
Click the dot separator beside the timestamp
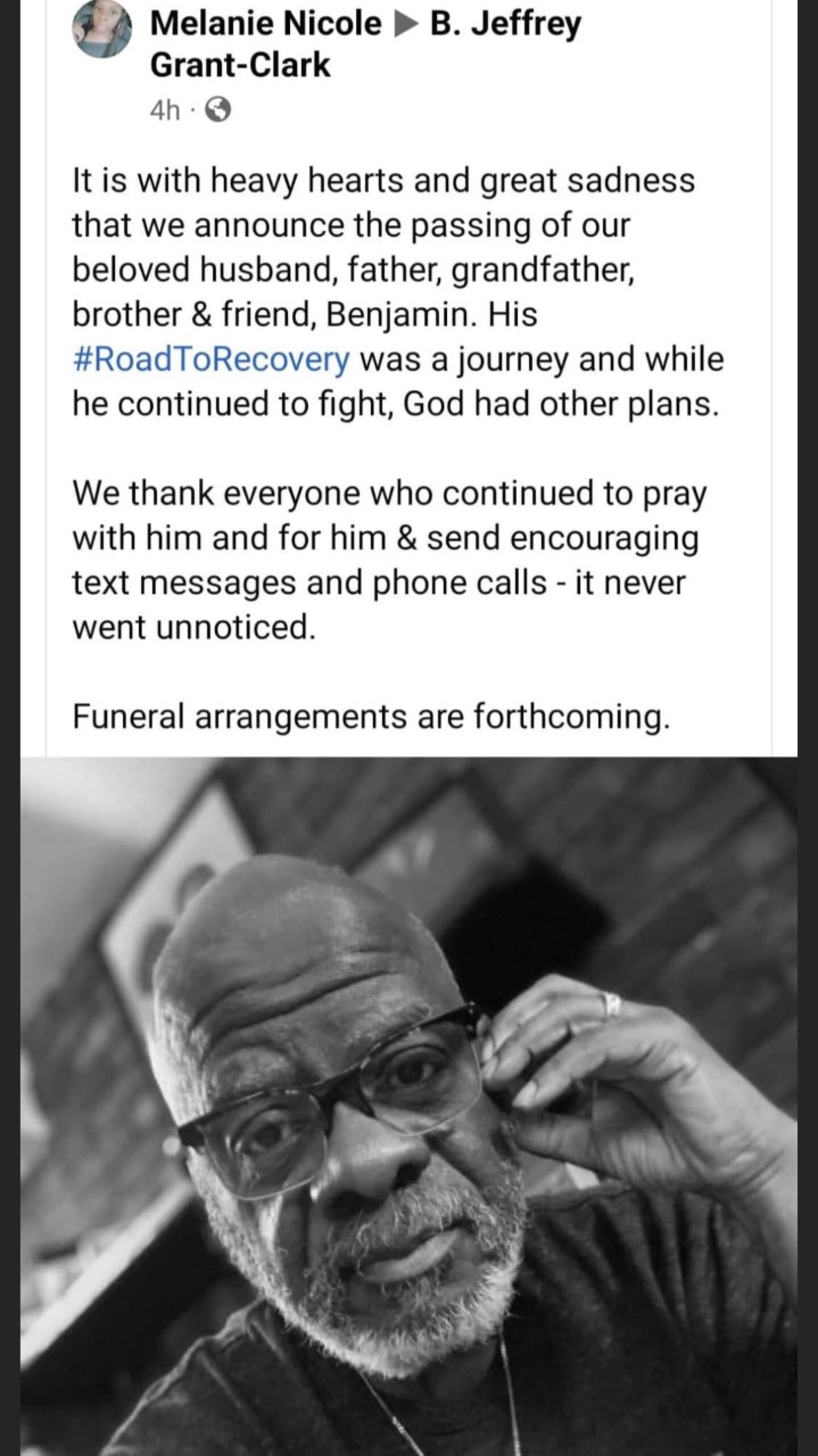192,111
